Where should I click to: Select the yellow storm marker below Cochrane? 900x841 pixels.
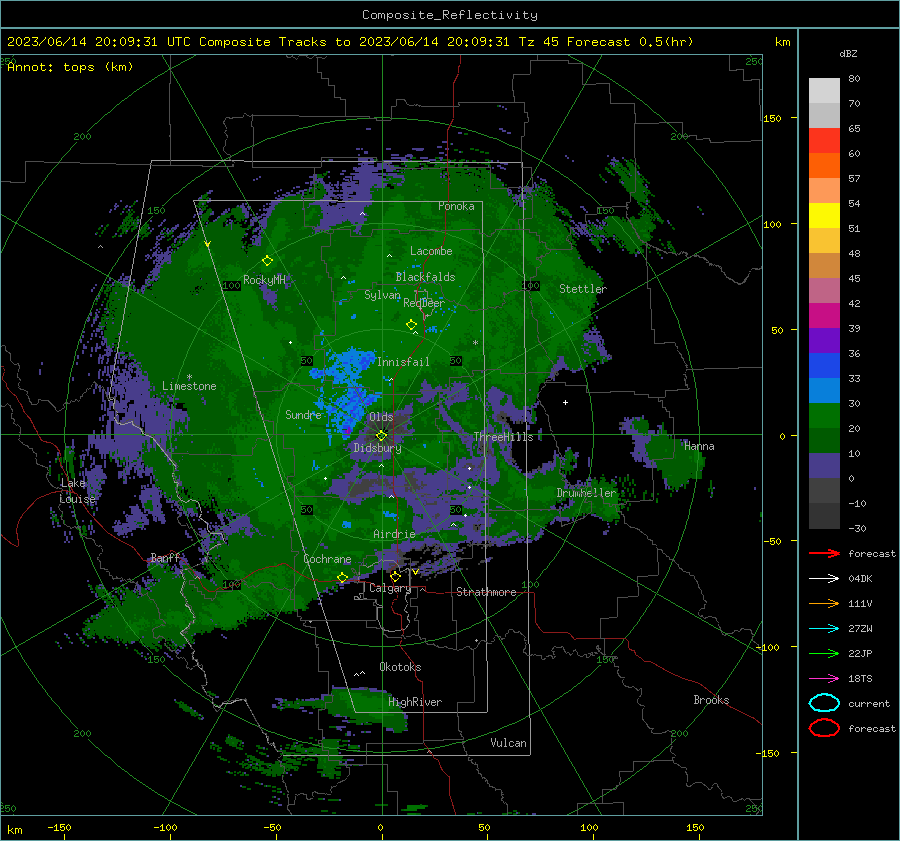click(342, 577)
